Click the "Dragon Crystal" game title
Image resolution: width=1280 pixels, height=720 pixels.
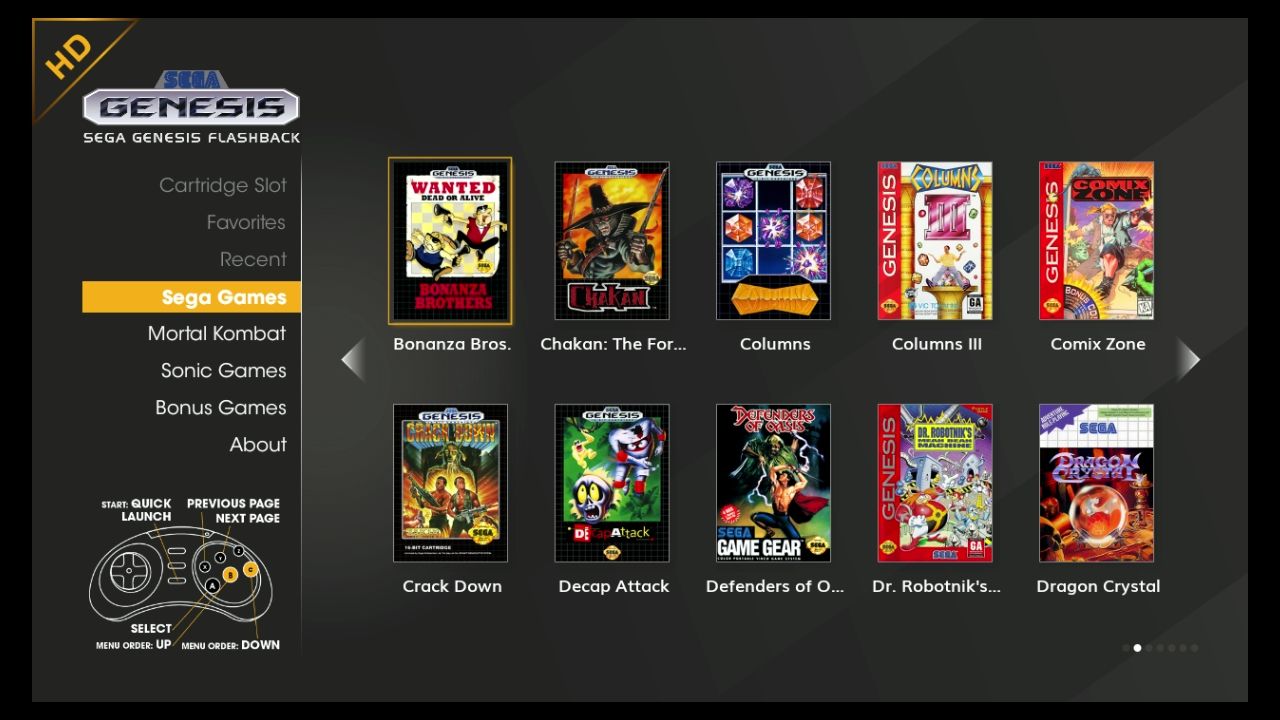pyautogui.click(x=1098, y=587)
